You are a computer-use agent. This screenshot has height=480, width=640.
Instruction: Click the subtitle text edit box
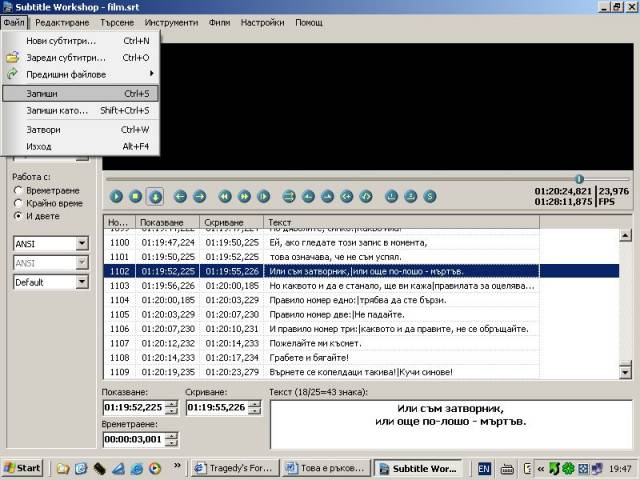point(451,424)
